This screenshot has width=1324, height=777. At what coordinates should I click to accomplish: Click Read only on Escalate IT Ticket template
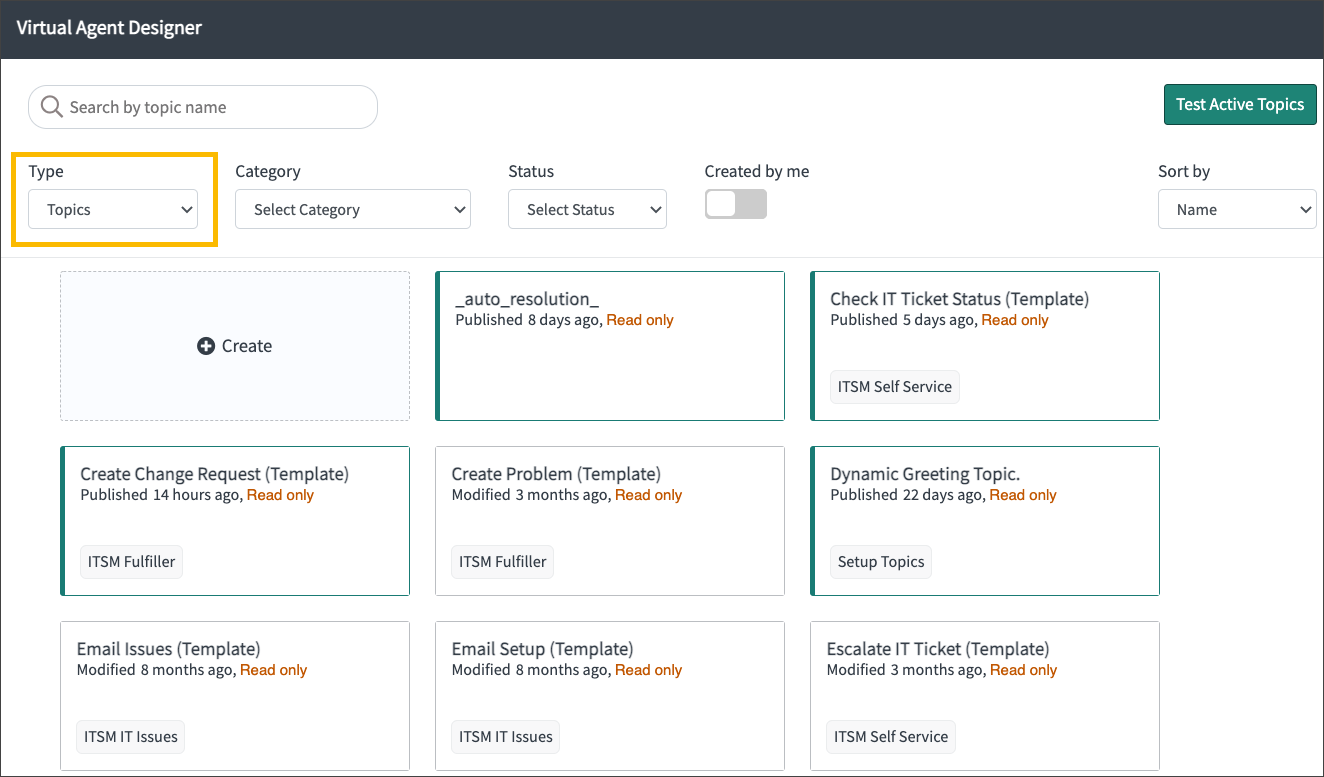tap(1023, 669)
